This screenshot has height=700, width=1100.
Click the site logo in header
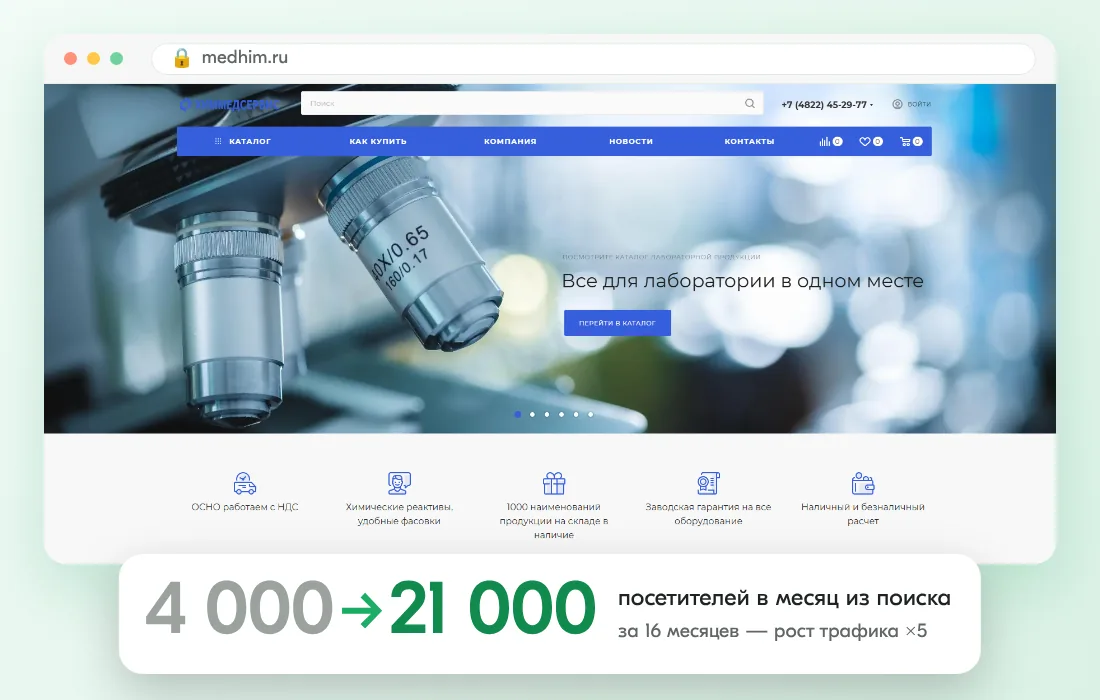[229, 105]
